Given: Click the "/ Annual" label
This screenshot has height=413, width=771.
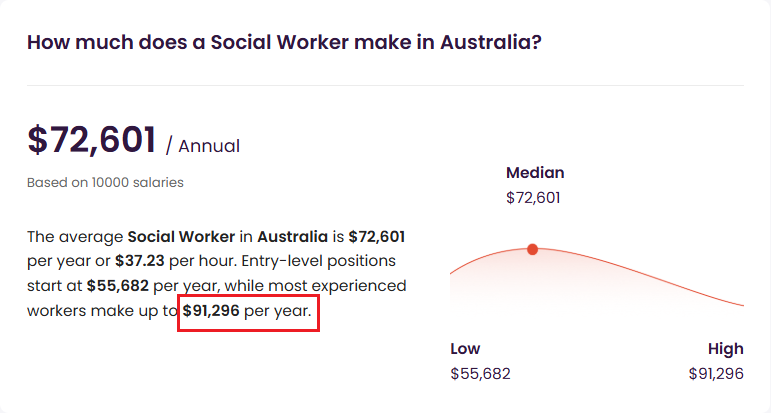Looking at the screenshot, I should (x=203, y=146).
